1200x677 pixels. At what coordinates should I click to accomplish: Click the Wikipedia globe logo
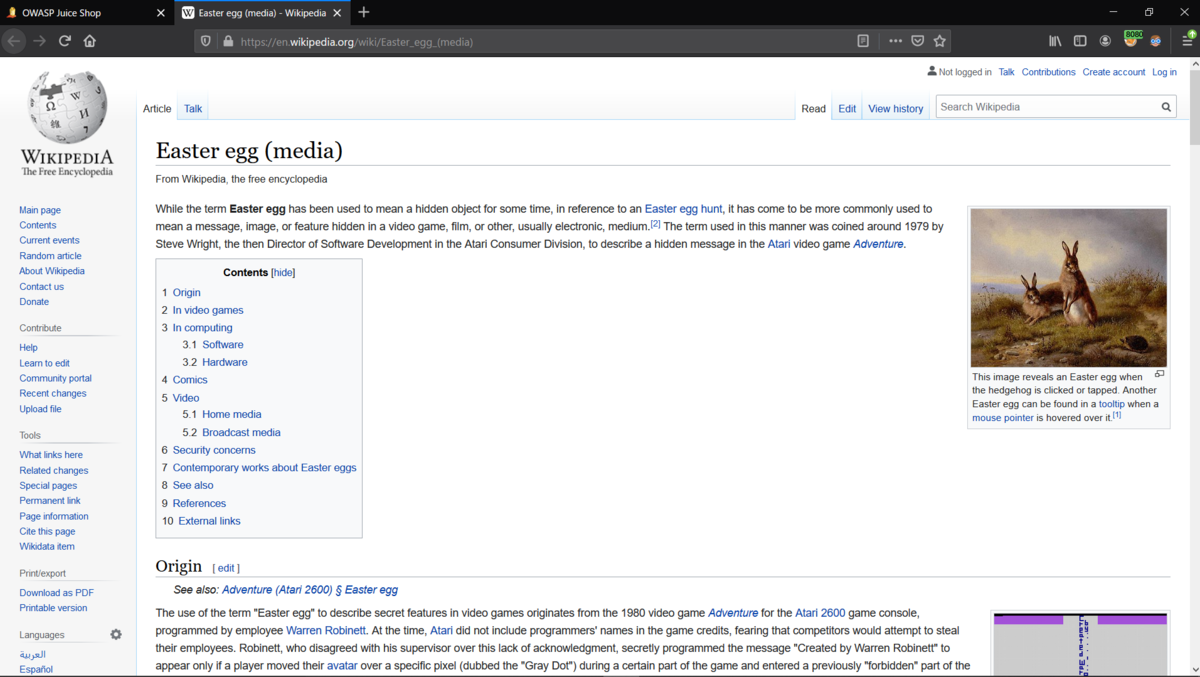67,106
